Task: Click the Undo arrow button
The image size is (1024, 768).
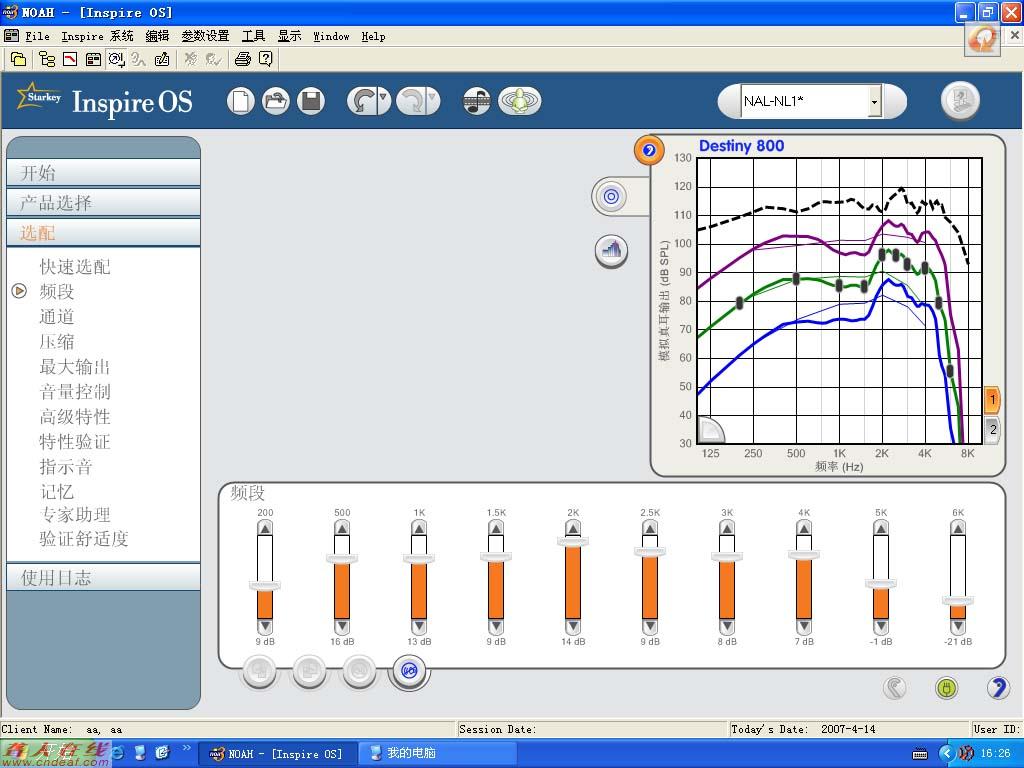Action: pyautogui.click(x=362, y=102)
